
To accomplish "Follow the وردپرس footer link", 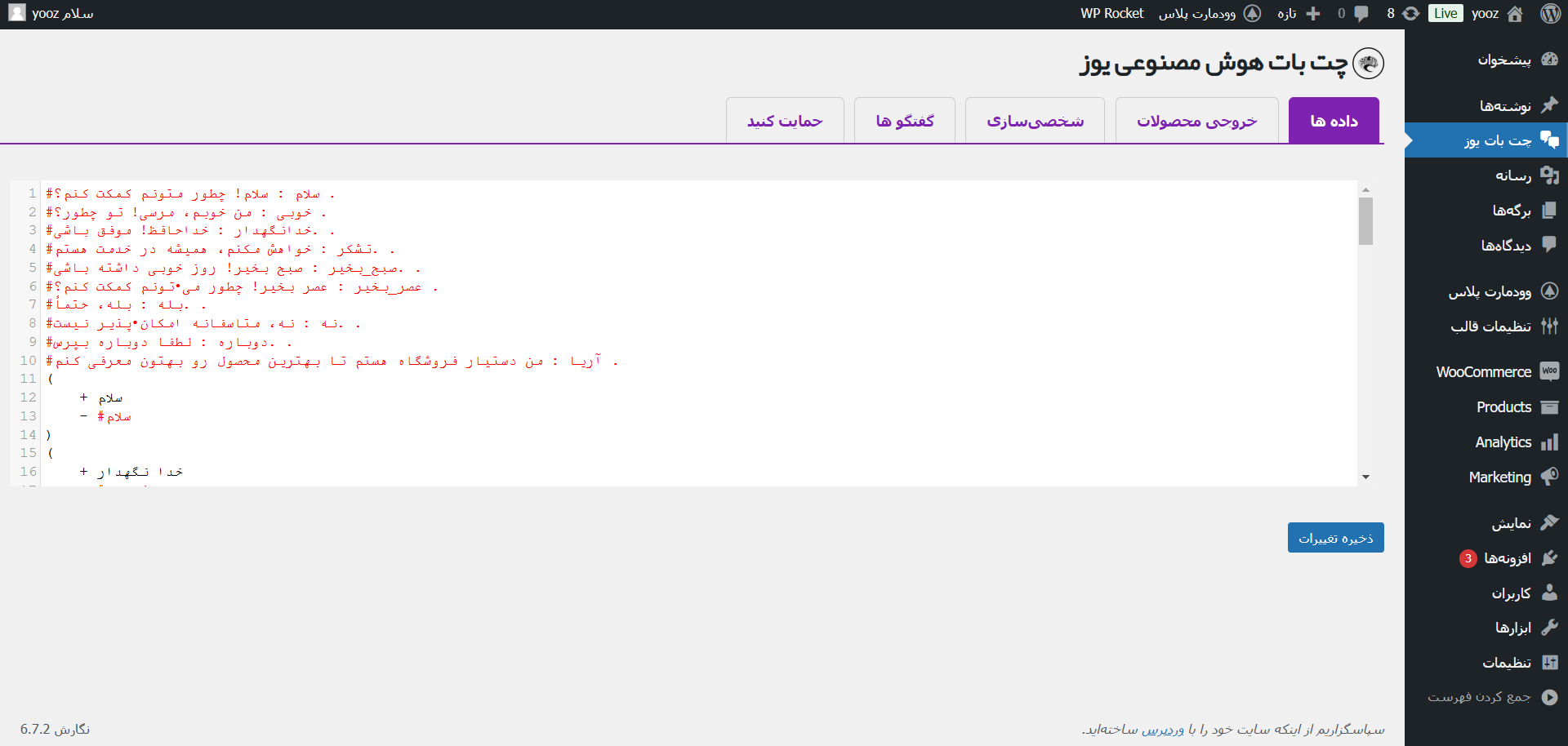I will click(x=1162, y=729).
